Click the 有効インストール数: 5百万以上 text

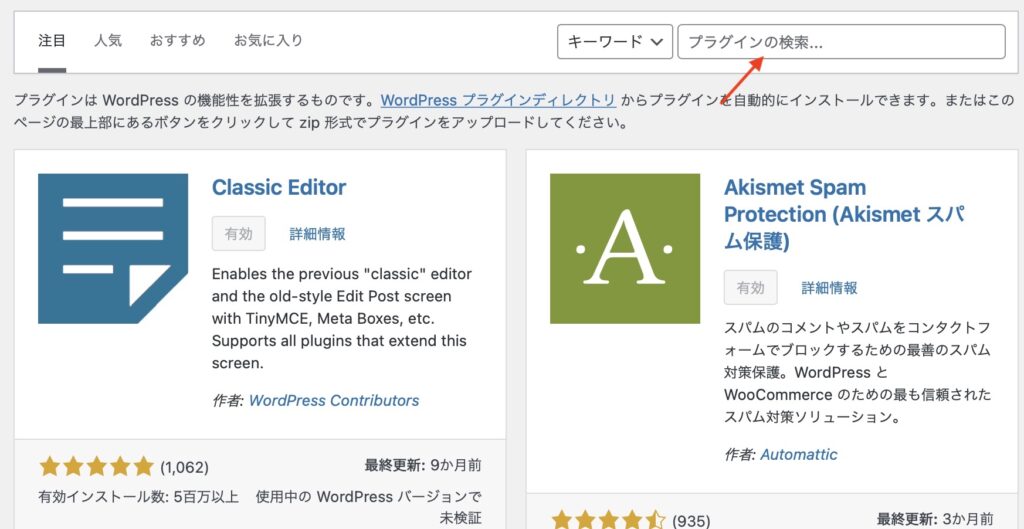pyautogui.click(x=138, y=496)
